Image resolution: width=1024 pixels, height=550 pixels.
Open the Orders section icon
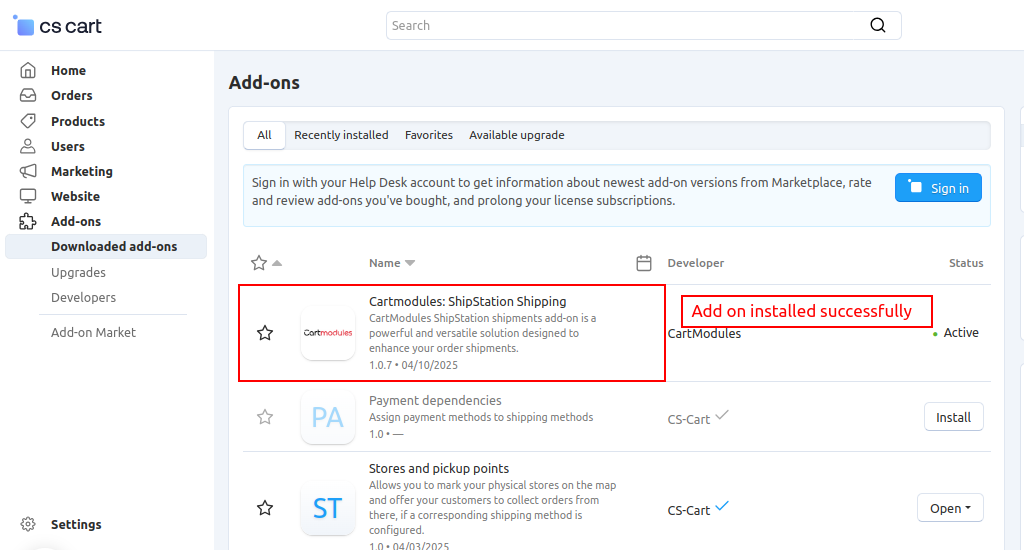pos(28,96)
